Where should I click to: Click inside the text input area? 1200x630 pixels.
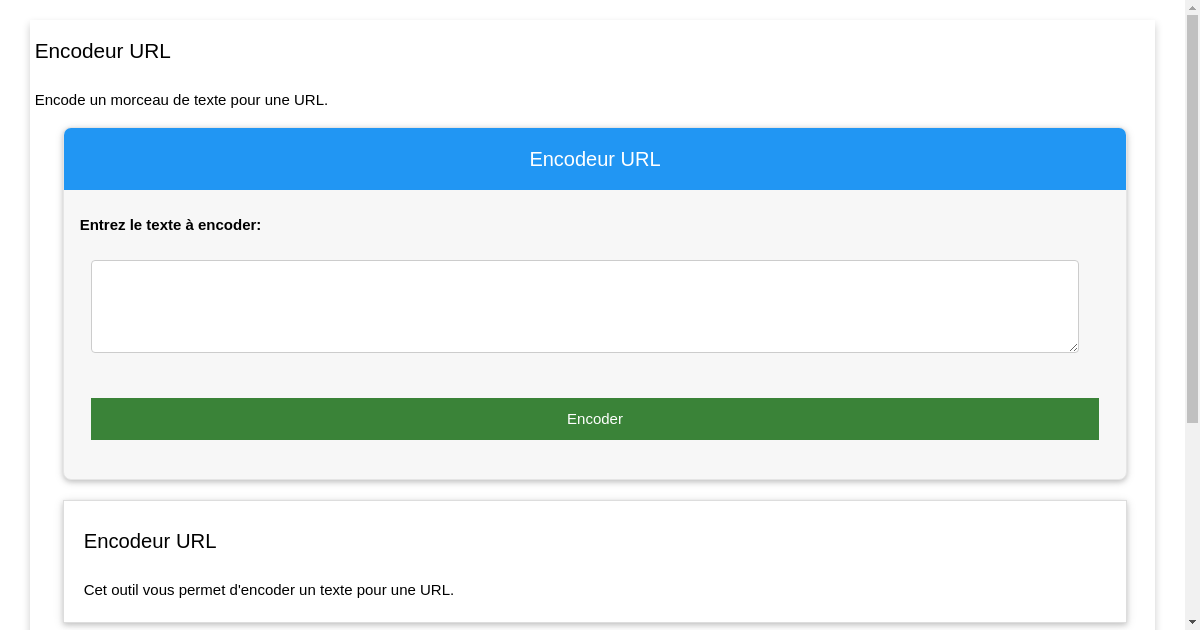(x=584, y=306)
